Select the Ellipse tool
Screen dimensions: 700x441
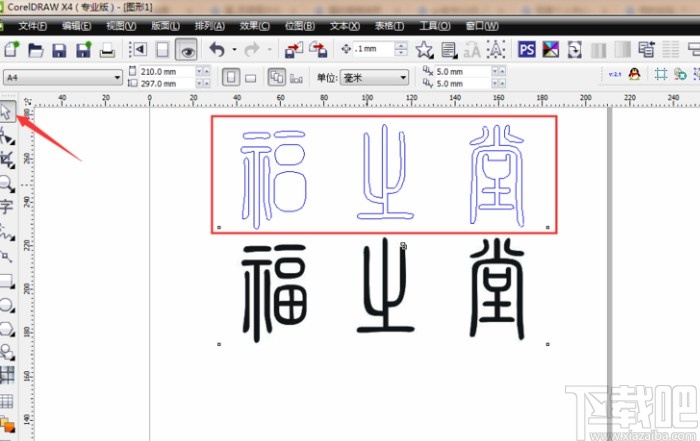pyautogui.click(x=7, y=305)
